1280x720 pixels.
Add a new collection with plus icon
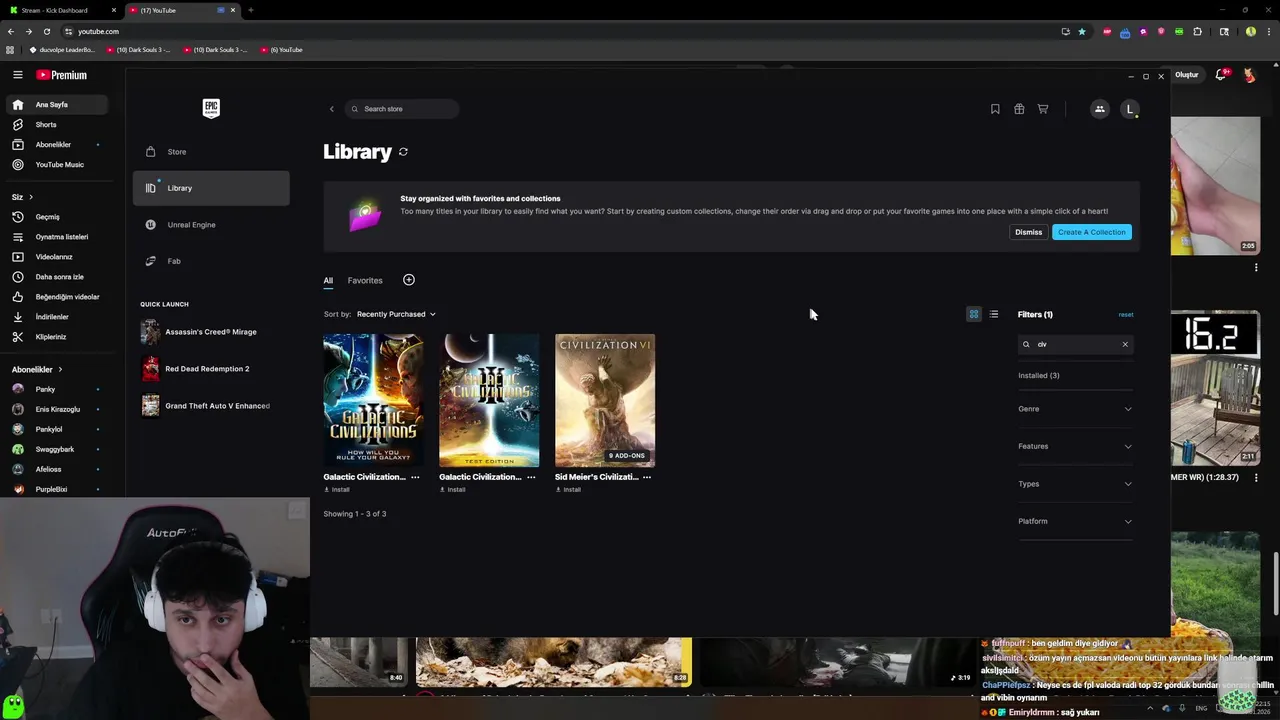click(x=408, y=280)
